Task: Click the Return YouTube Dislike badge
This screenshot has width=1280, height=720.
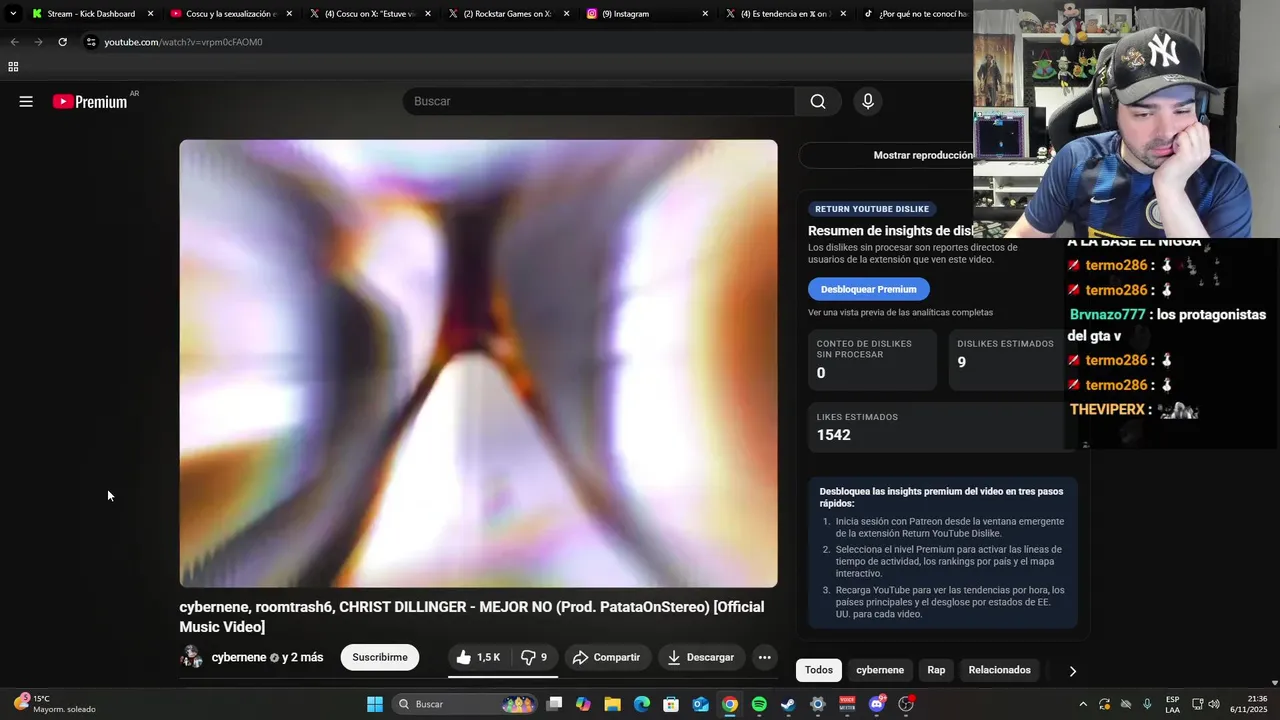Action: (x=872, y=209)
